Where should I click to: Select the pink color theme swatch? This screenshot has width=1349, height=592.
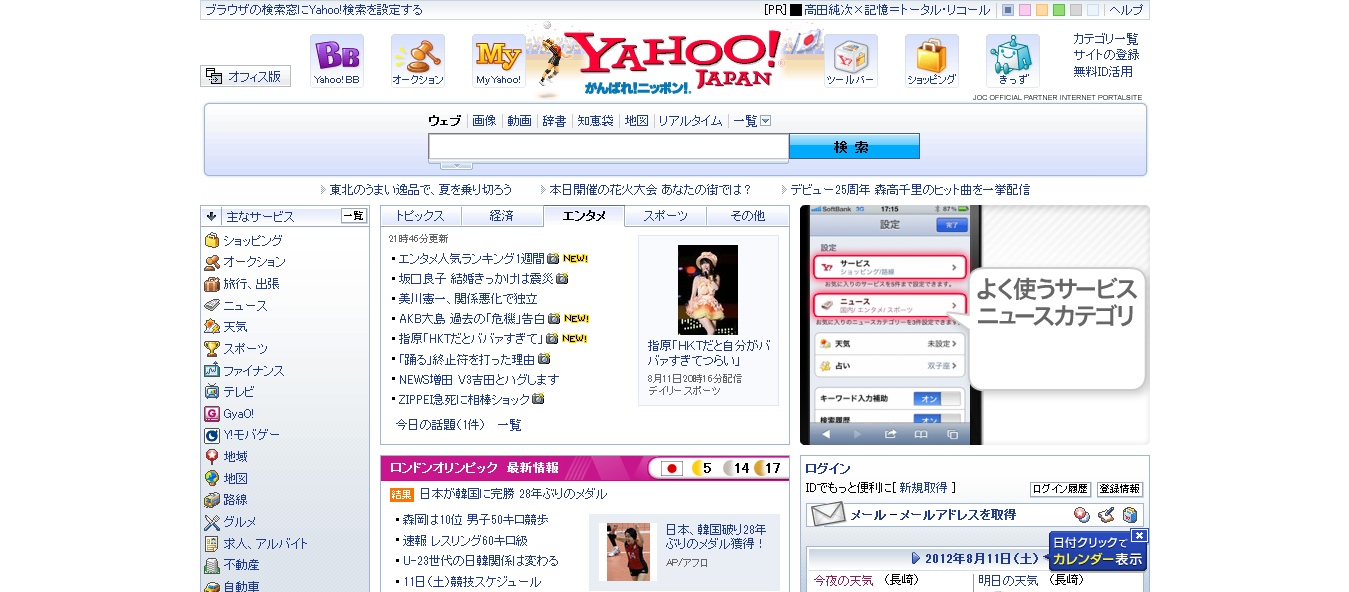pyautogui.click(x=1025, y=10)
